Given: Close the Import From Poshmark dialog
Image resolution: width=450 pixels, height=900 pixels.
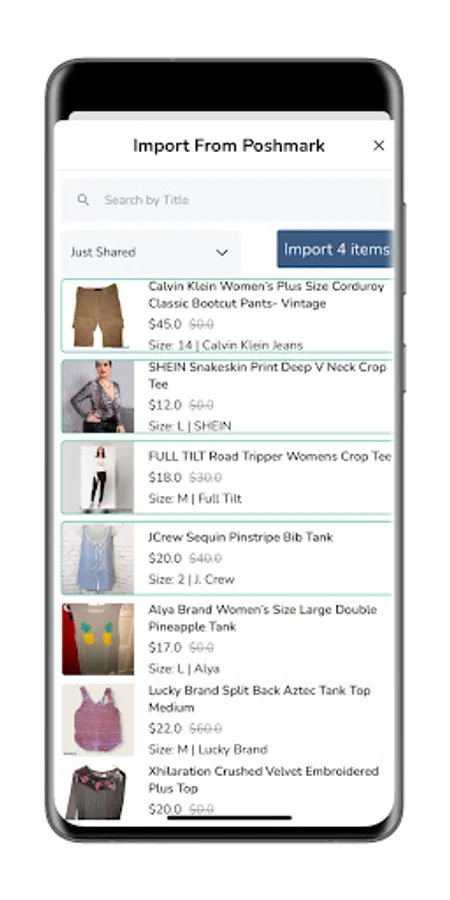Looking at the screenshot, I should pyautogui.click(x=378, y=146).
